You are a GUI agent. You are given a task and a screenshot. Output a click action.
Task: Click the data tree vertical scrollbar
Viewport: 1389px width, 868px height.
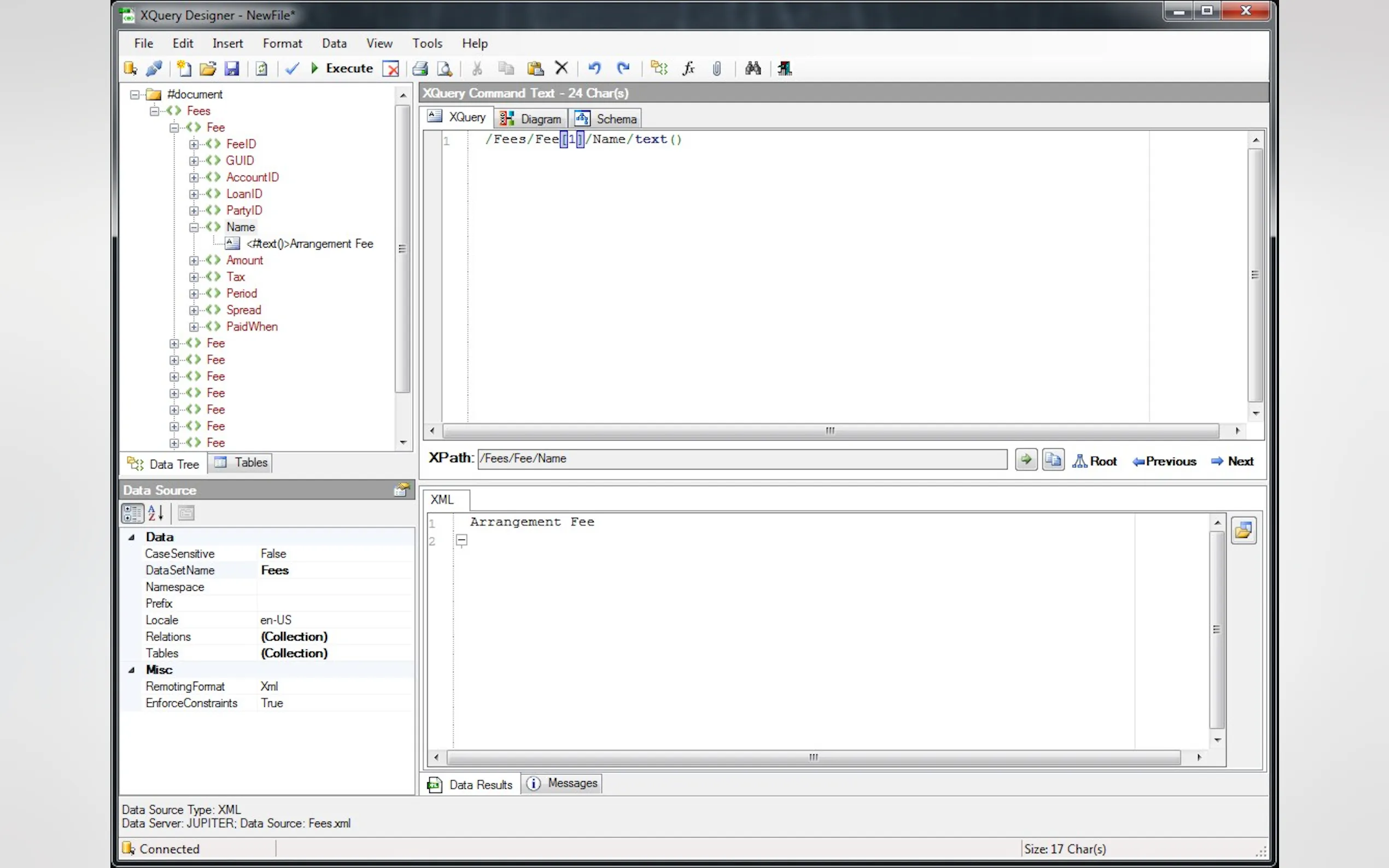[402, 249]
